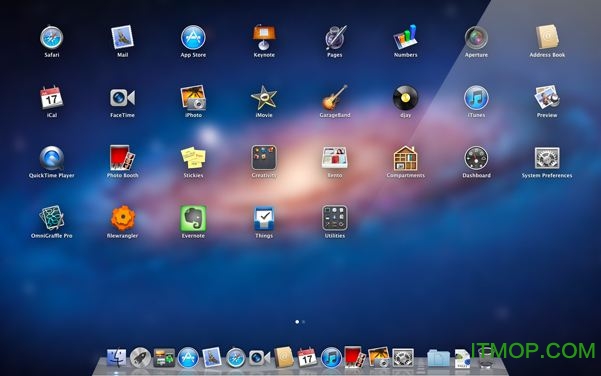Open FaceTime in the Launchpad grid
601x376 pixels.
pyautogui.click(x=122, y=98)
